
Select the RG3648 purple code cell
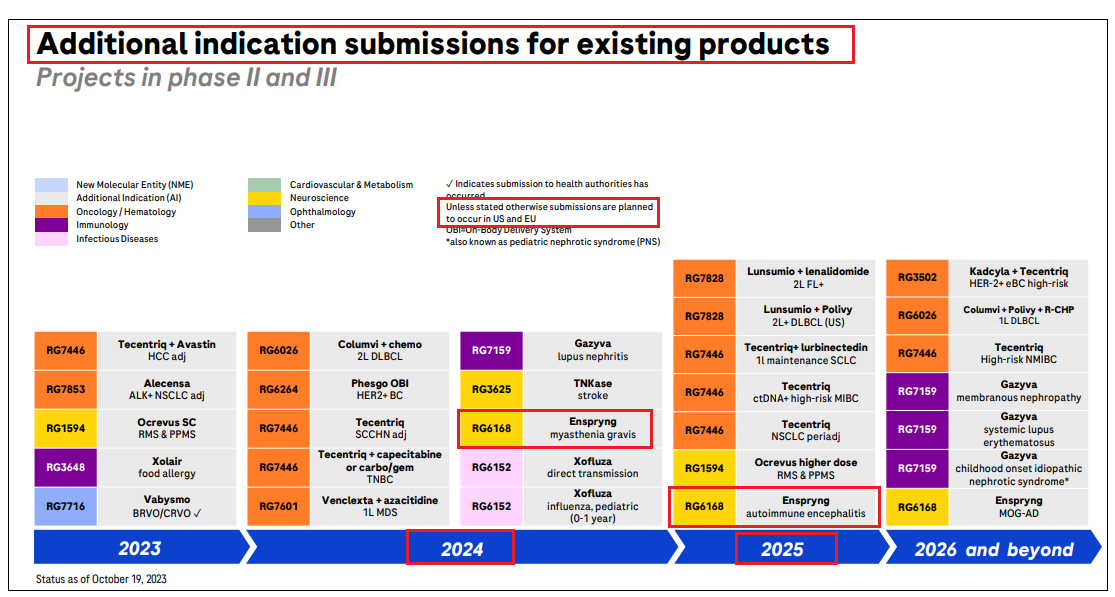pos(67,468)
